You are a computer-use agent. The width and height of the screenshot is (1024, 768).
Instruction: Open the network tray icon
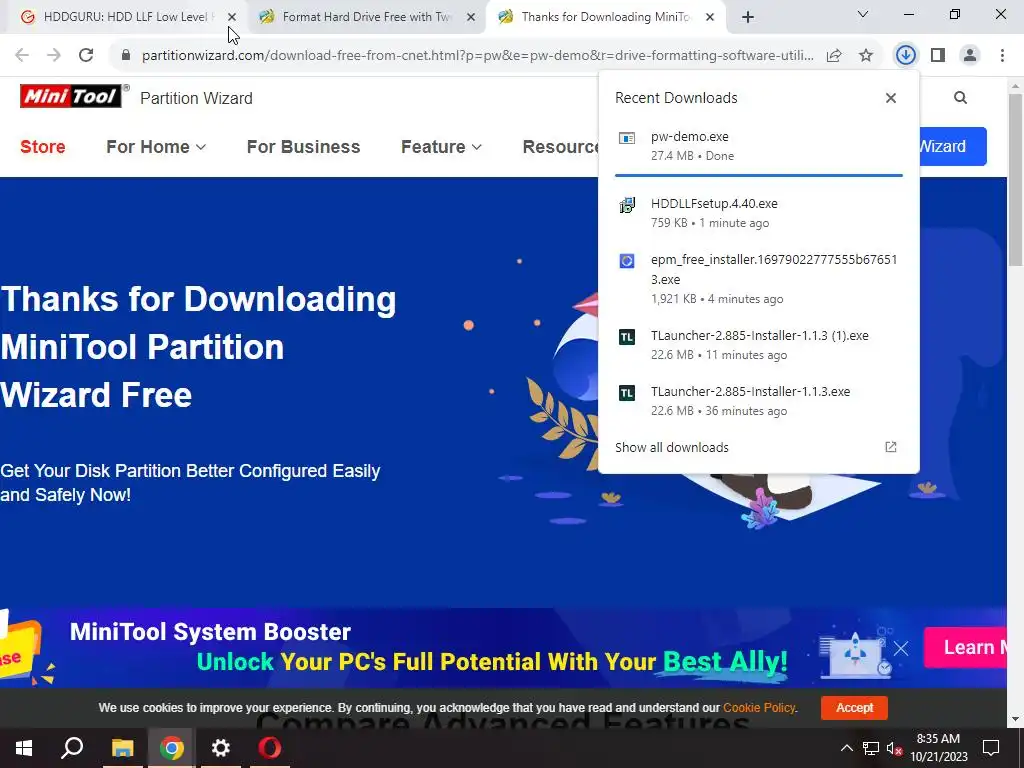pos(871,748)
